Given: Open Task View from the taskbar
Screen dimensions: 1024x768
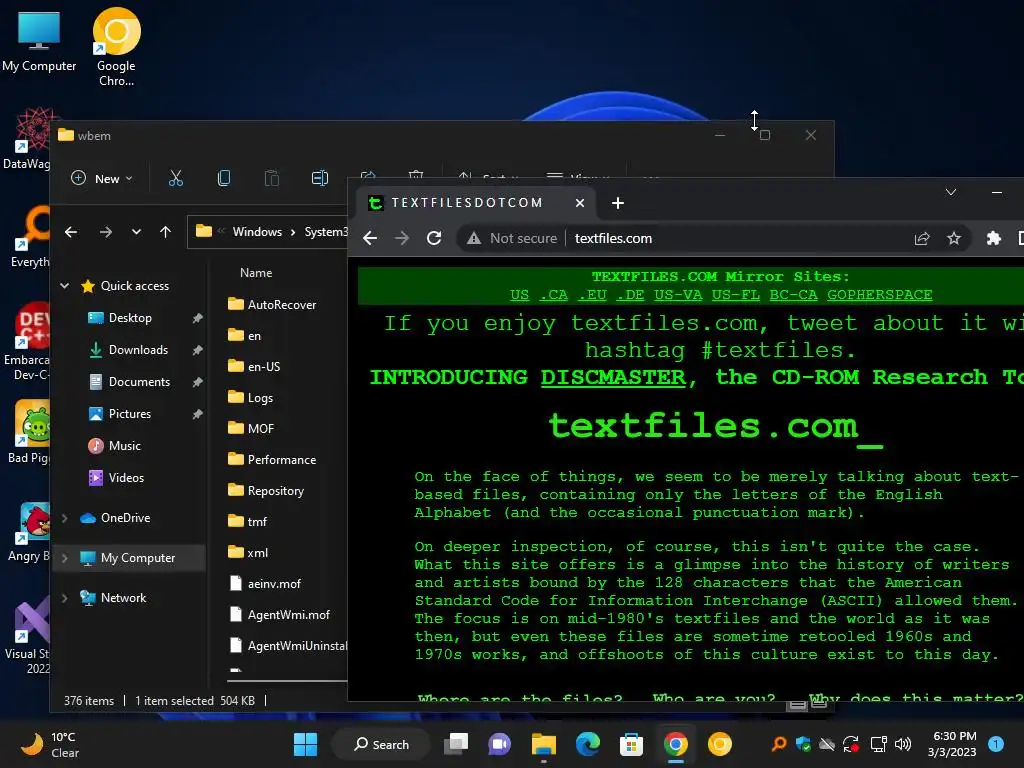Looking at the screenshot, I should tap(456, 744).
